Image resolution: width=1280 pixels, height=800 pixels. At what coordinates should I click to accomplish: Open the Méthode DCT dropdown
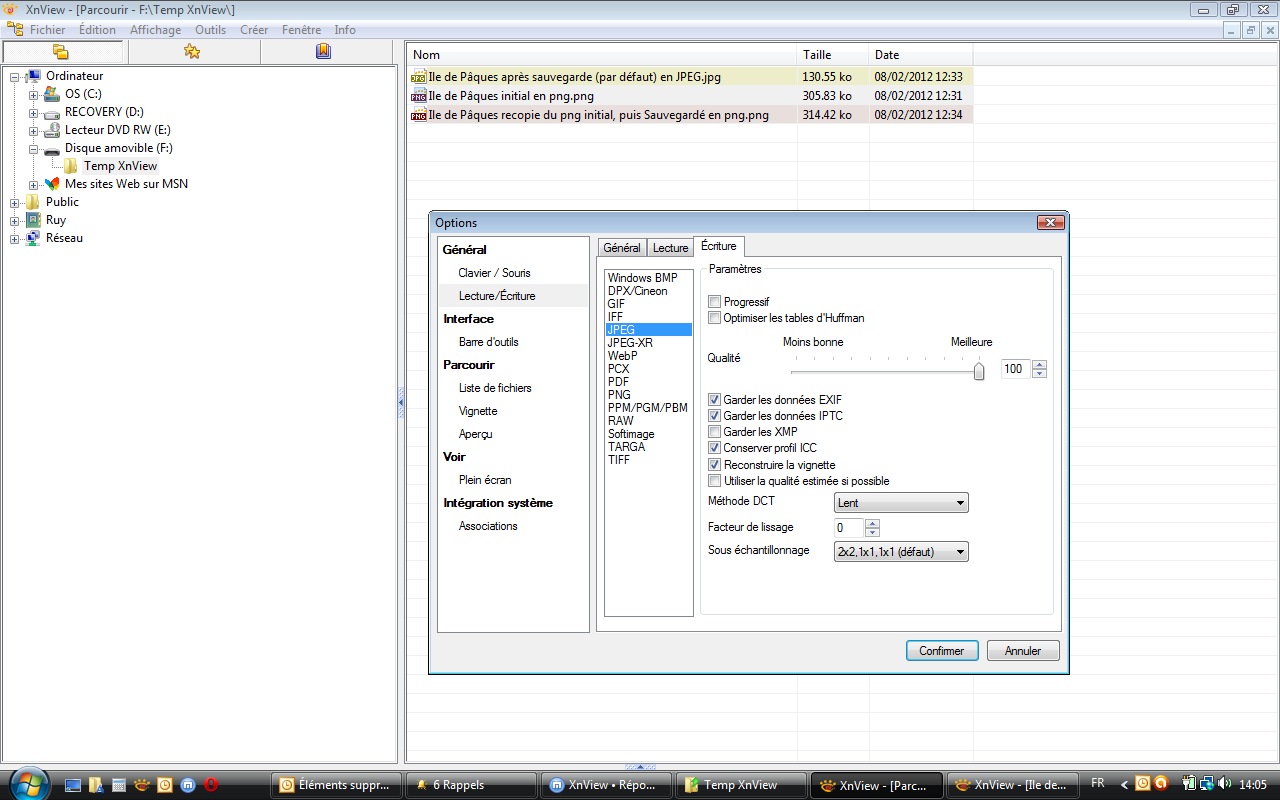tap(901, 503)
